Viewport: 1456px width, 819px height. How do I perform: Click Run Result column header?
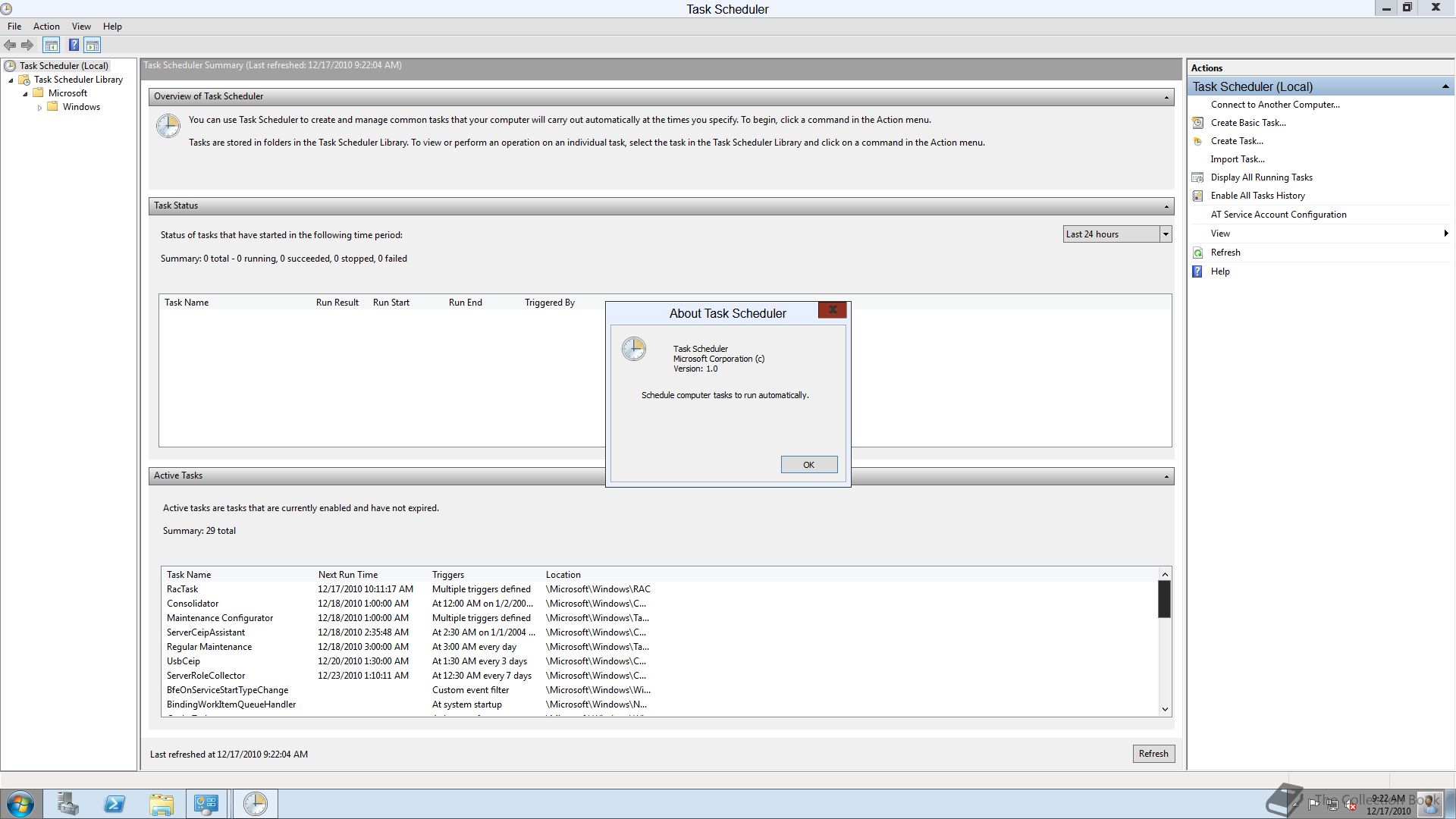point(337,303)
